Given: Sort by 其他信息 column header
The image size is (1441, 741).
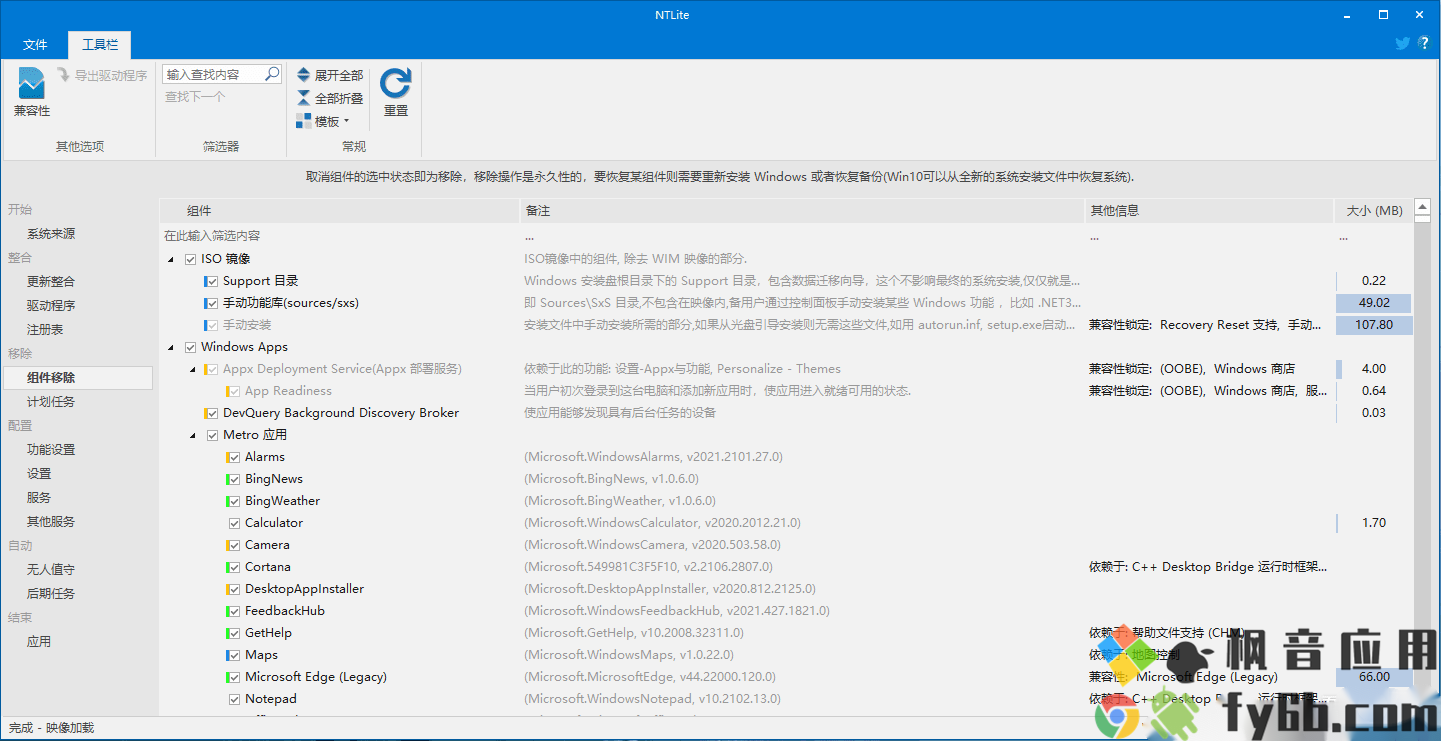Looking at the screenshot, I should (1209, 211).
